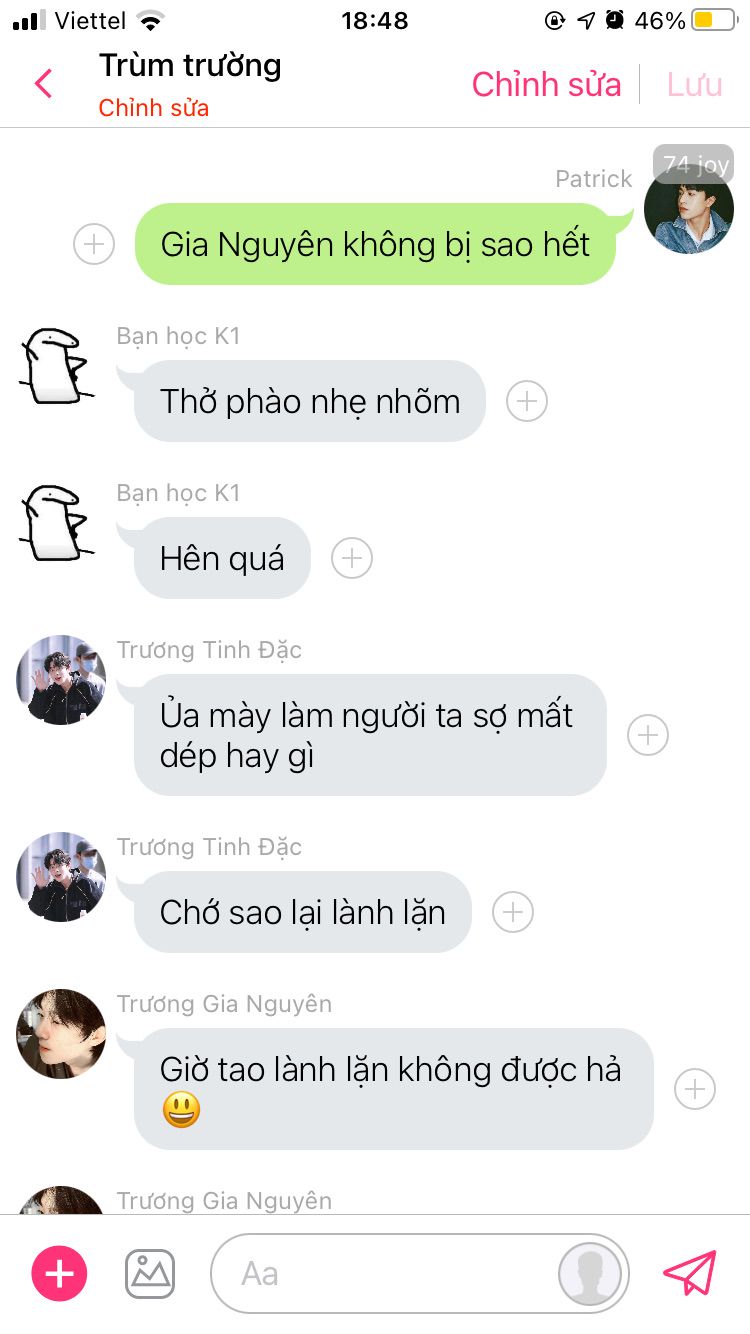Tap the "Chỉnh sửa" button in header

pyautogui.click(x=547, y=84)
